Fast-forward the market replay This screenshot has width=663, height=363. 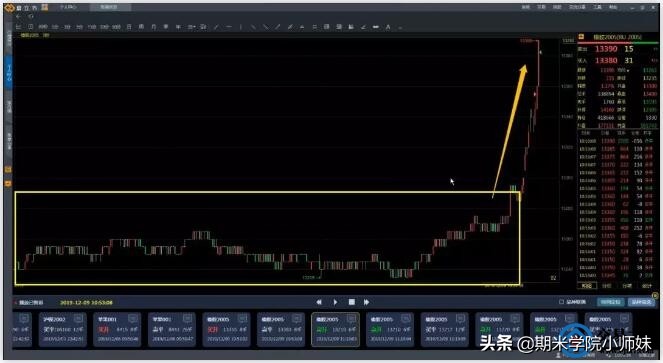tap(367, 302)
